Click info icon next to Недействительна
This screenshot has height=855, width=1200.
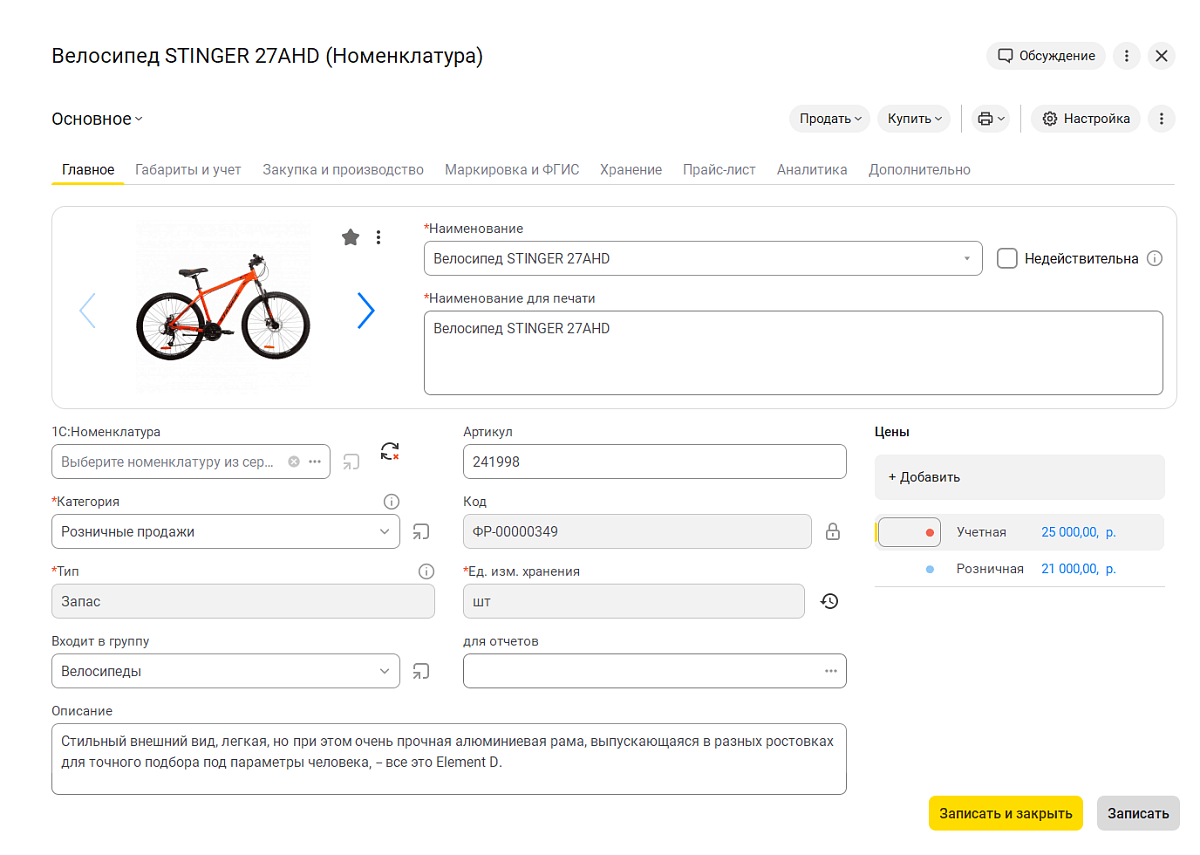[1155, 259]
